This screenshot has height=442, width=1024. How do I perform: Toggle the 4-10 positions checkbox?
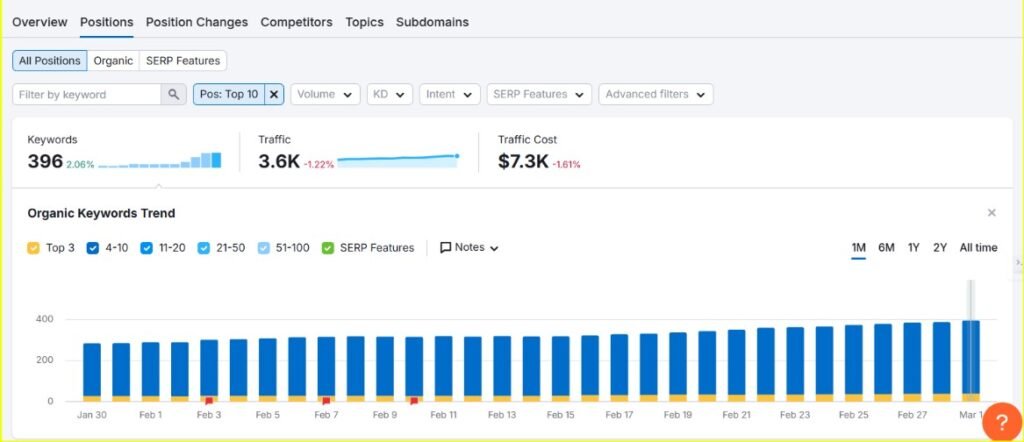(x=93, y=248)
